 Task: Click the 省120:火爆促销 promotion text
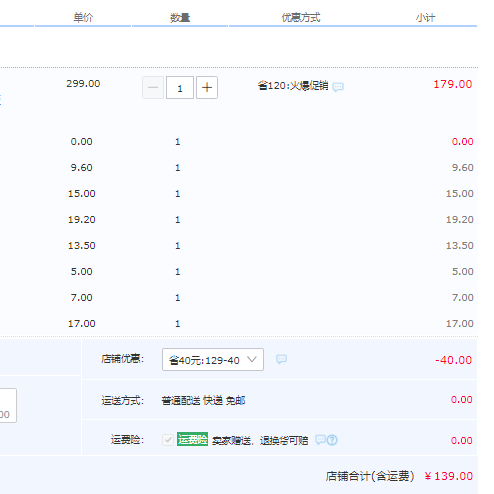[293, 86]
